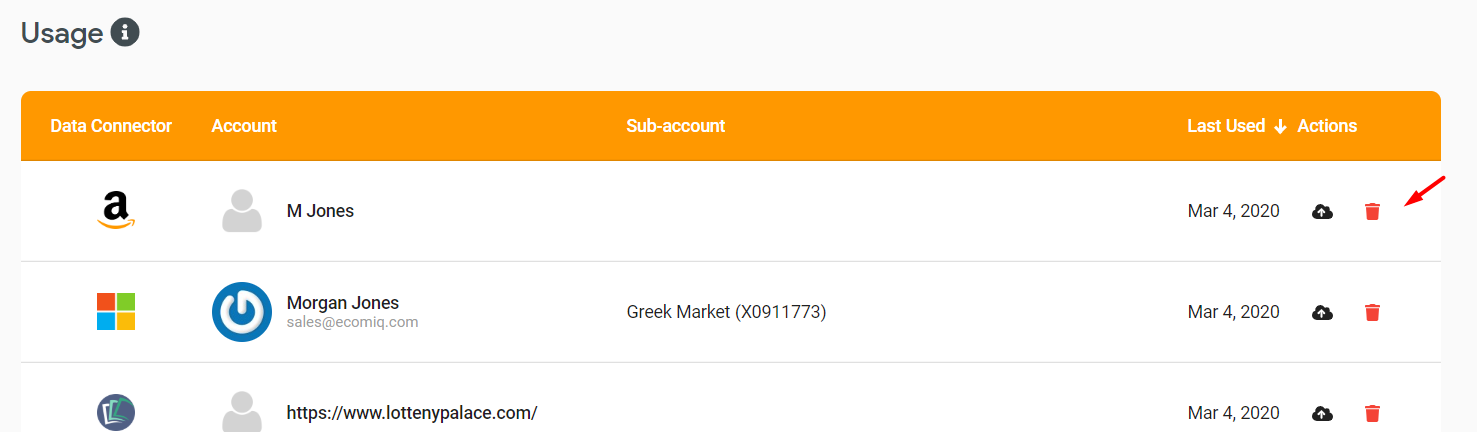Screen dimensions: 1477x432
Task: Select the Amazon connector logo
Action: 116,211
